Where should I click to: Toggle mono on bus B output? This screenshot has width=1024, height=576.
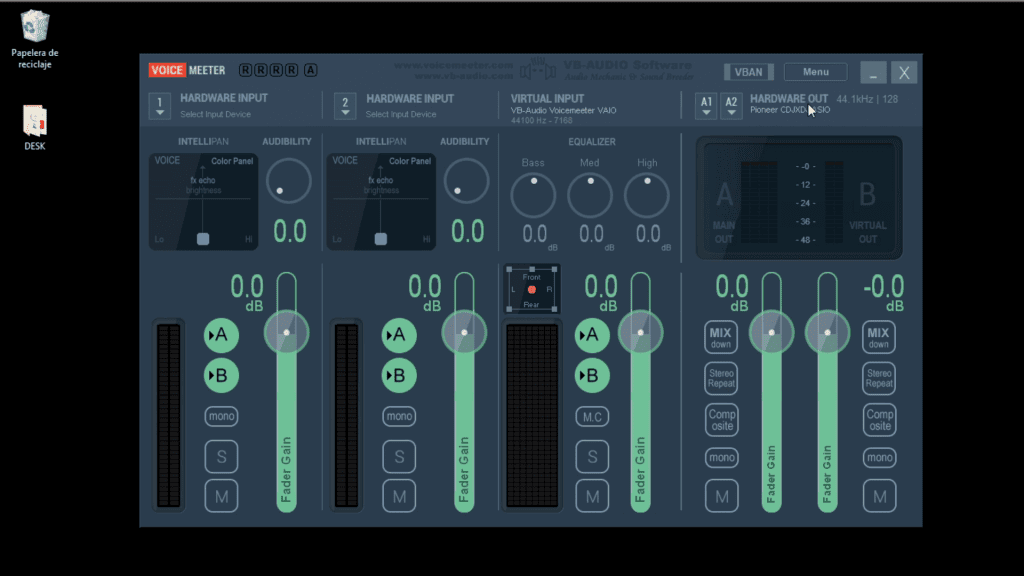pyautogui.click(x=879, y=457)
